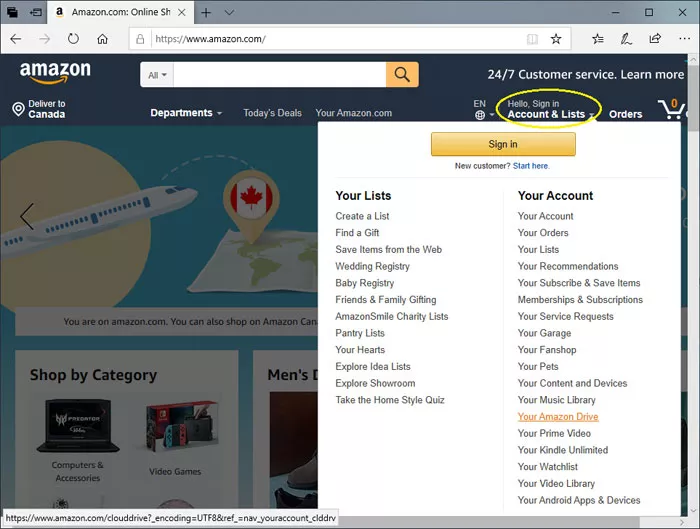Viewport: 700px width, 529px height.
Task: Open AmazonSmile Charity Lists
Action: tap(392, 317)
